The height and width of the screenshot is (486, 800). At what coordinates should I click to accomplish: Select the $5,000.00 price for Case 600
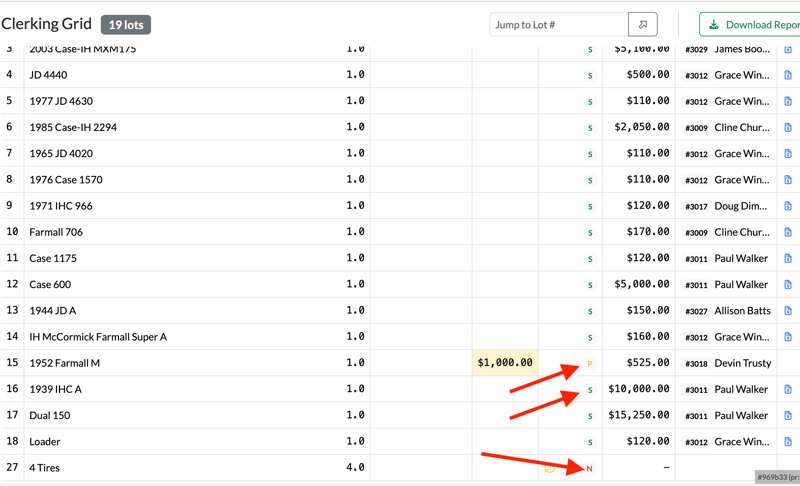[x=642, y=284]
